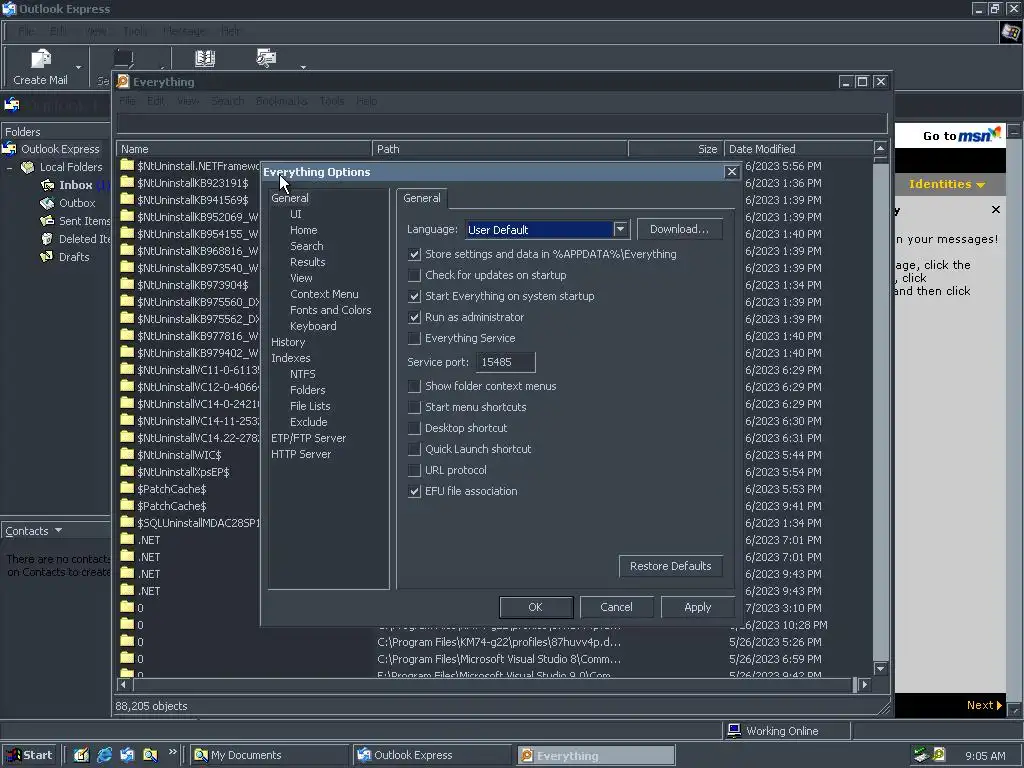Click results vertical scrollbar down arrow
The image size is (1024, 768).
[x=880, y=668]
